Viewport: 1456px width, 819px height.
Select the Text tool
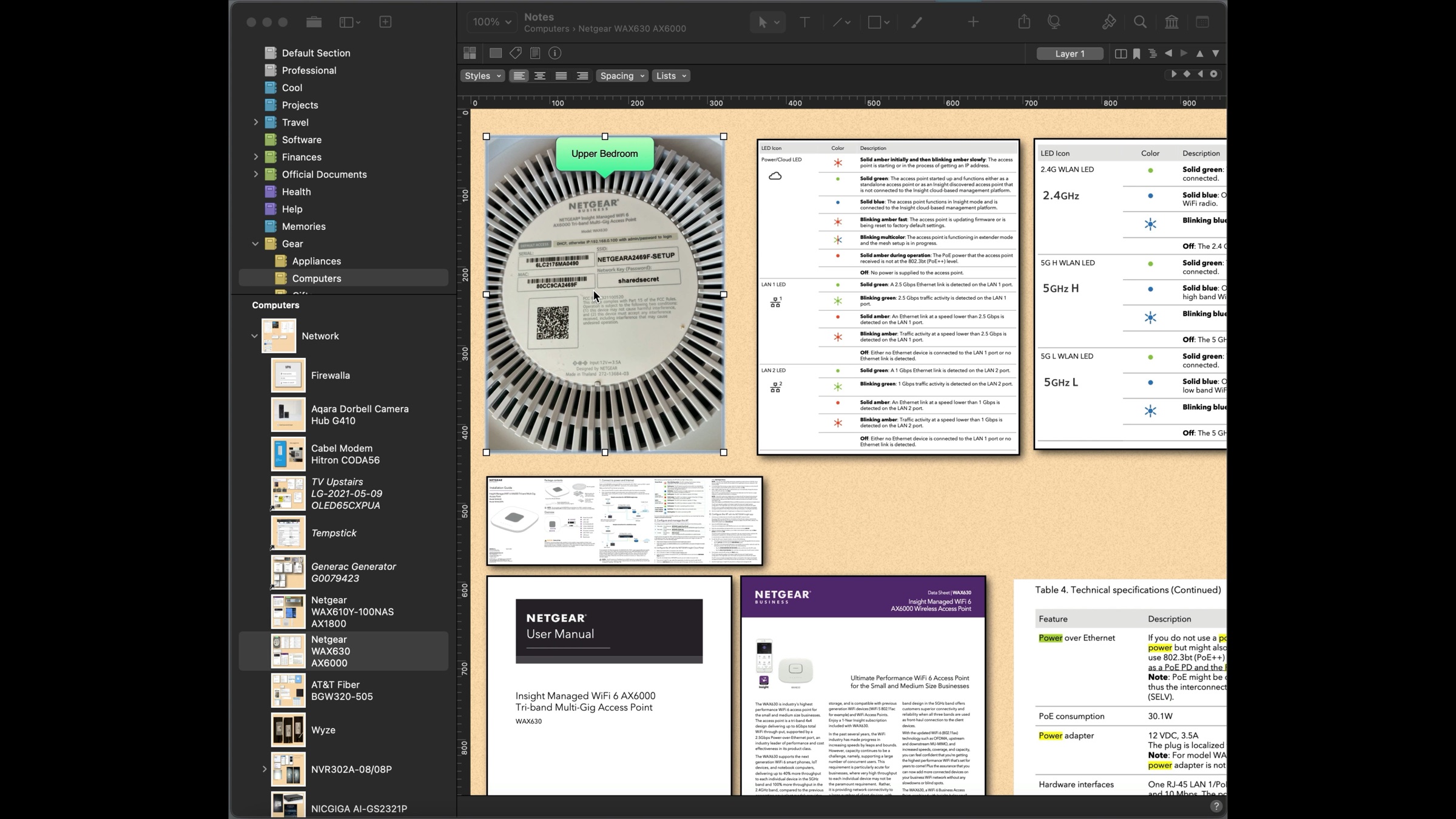point(804,22)
